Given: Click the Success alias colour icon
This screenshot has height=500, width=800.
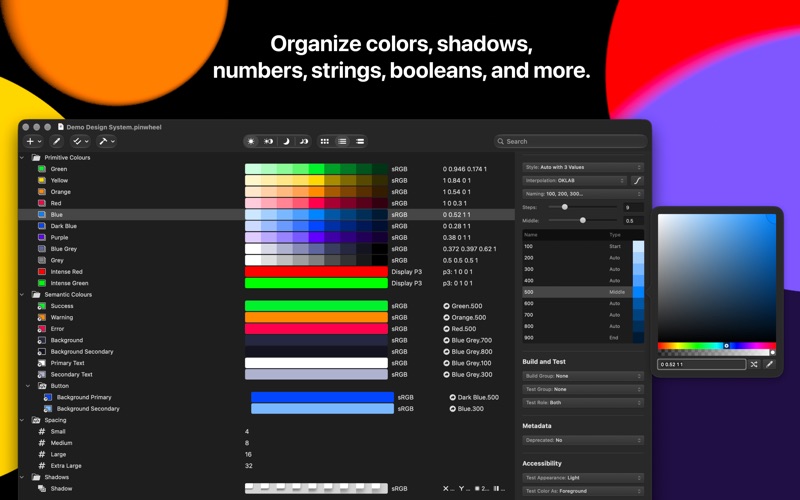Looking at the screenshot, I should pos(42,306).
